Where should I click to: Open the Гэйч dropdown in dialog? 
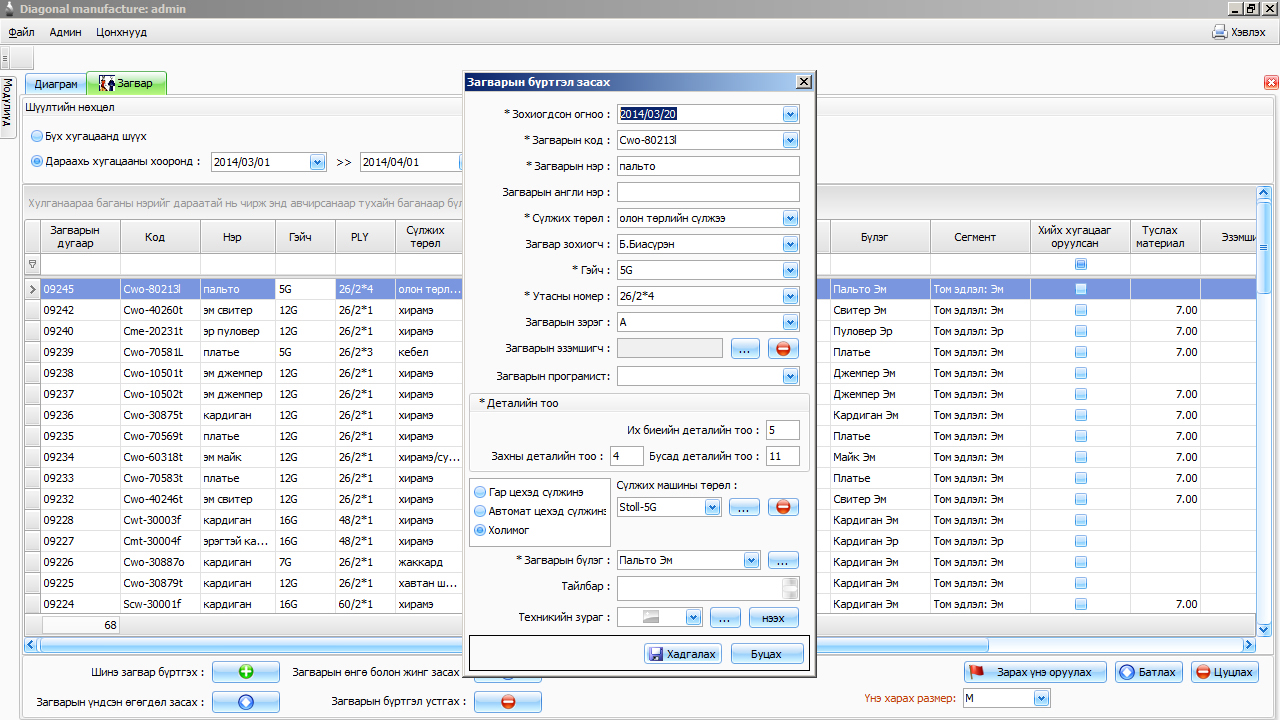[x=791, y=270]
